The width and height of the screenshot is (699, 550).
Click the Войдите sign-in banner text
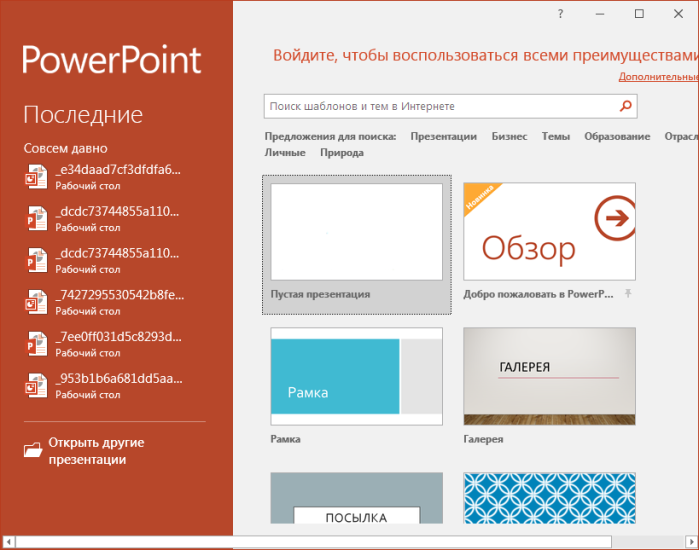485,55
